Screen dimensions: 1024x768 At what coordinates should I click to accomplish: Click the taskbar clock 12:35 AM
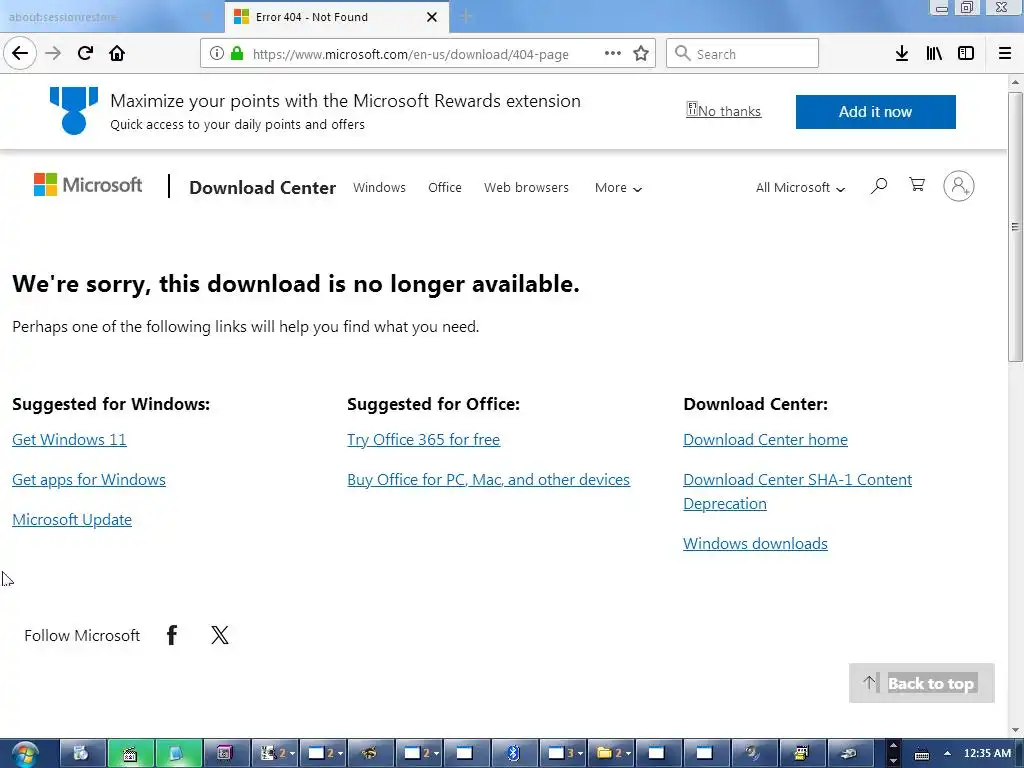[987, 753]
